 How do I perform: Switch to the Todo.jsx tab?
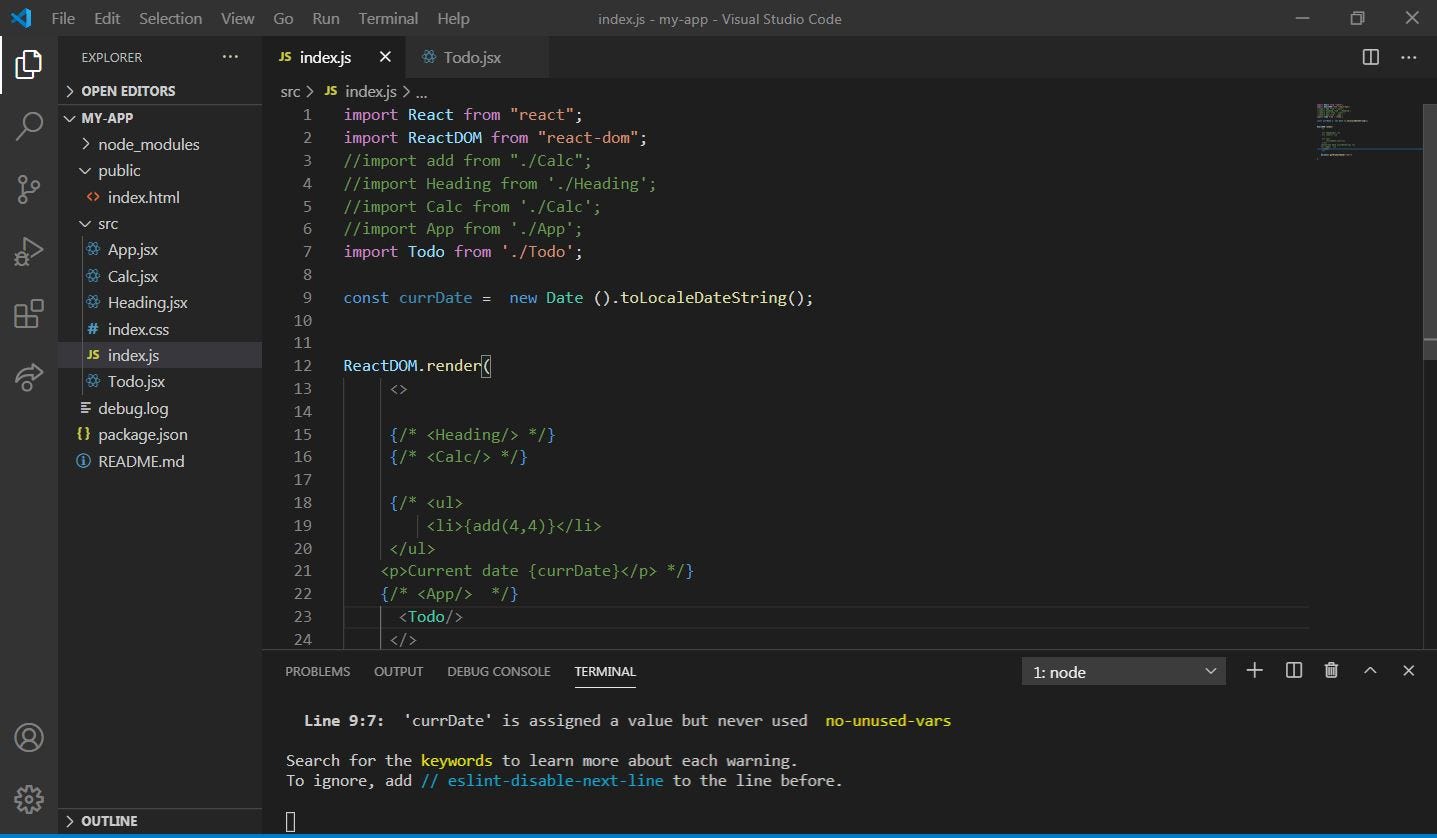(470, 57)
